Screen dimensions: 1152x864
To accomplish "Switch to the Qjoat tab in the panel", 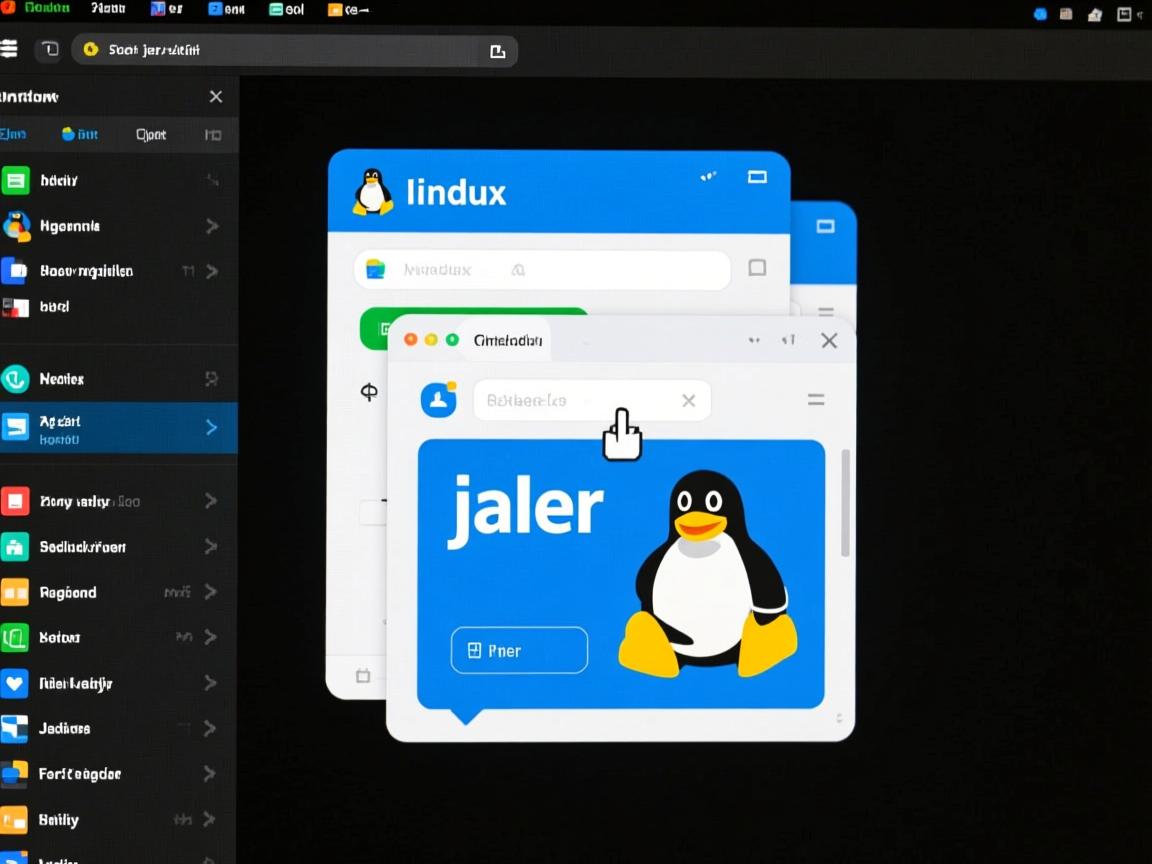I will click(x=150, y=133).
